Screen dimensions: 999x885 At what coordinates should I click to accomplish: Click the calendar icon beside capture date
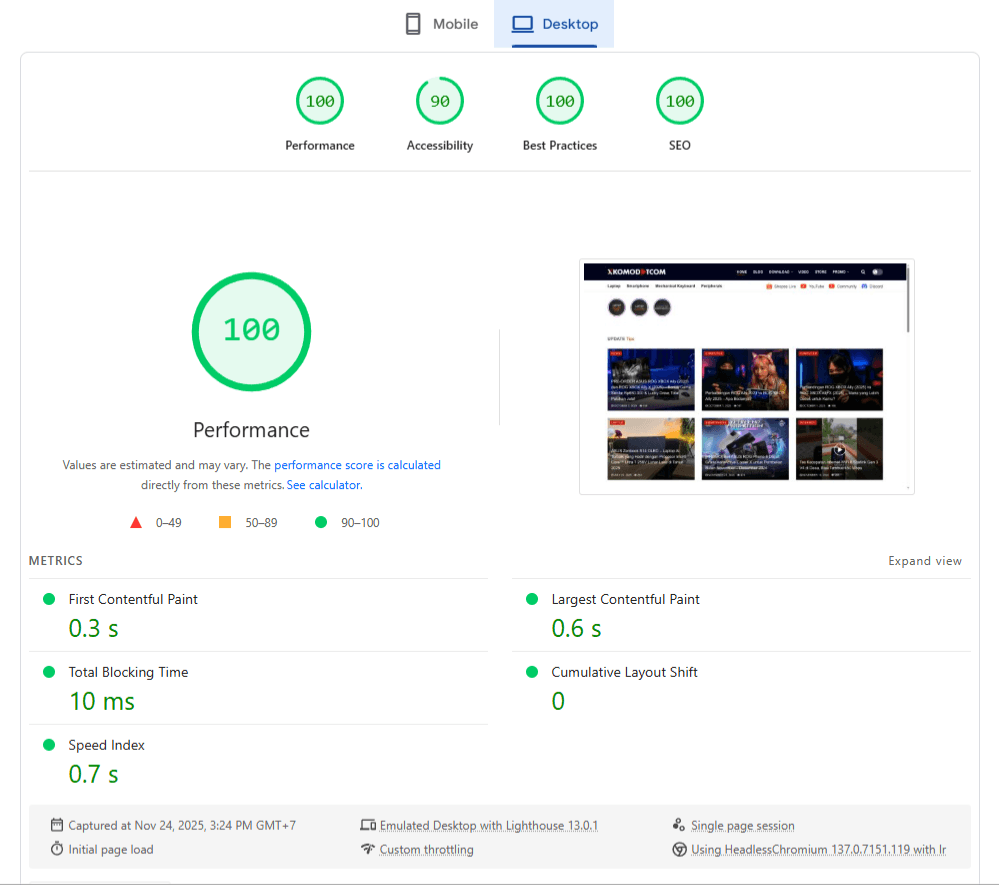57,826
